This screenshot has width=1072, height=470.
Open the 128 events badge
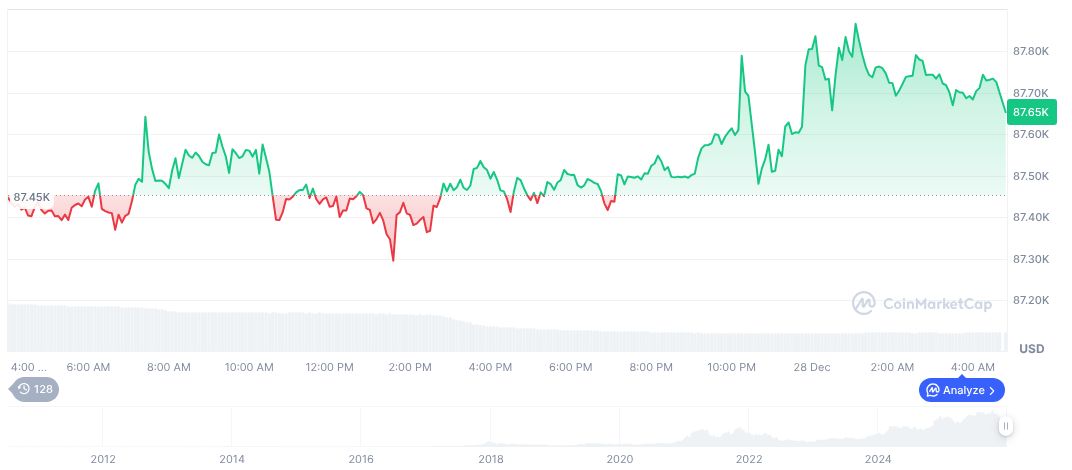pyautogui.click(x=35, y=389)
